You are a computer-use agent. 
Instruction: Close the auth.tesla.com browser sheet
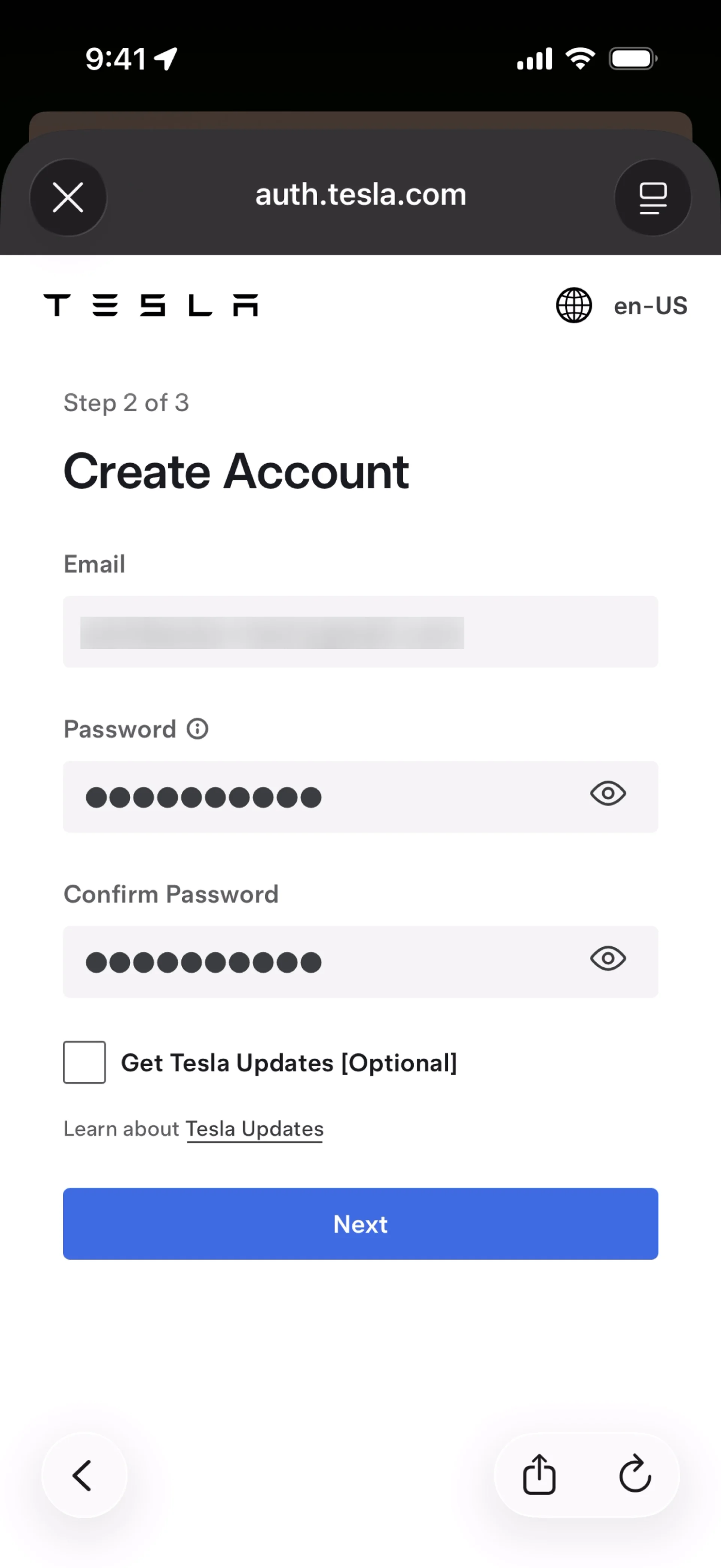coord(68,198)
